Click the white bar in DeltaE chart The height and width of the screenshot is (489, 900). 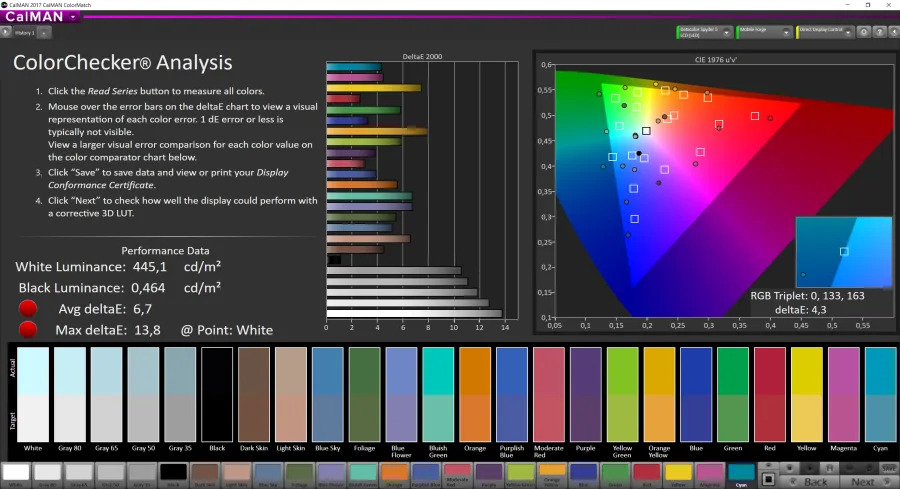(x=414, y=313)
